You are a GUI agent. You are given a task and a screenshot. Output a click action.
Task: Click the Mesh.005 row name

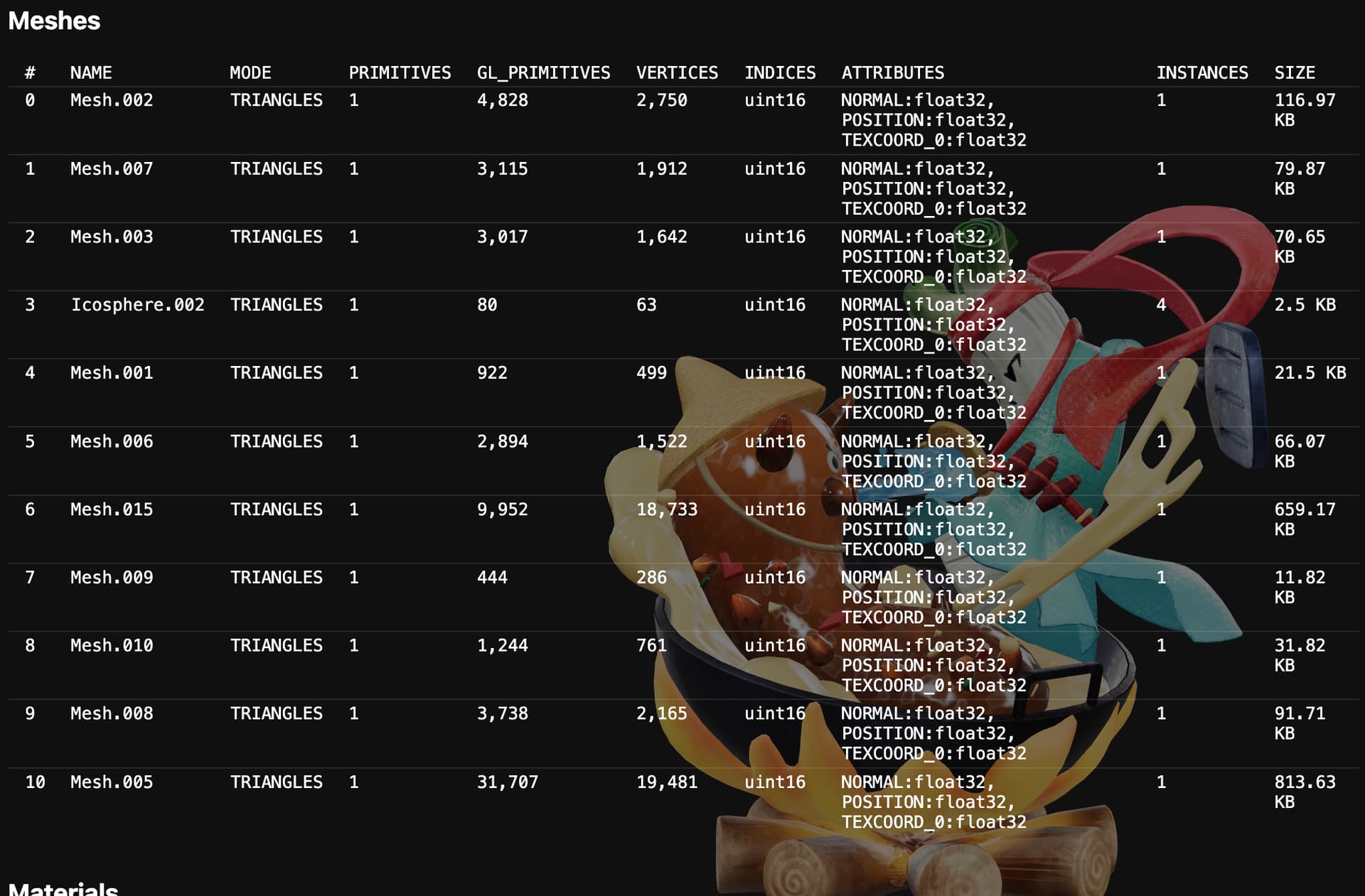(x=112, y=782)
